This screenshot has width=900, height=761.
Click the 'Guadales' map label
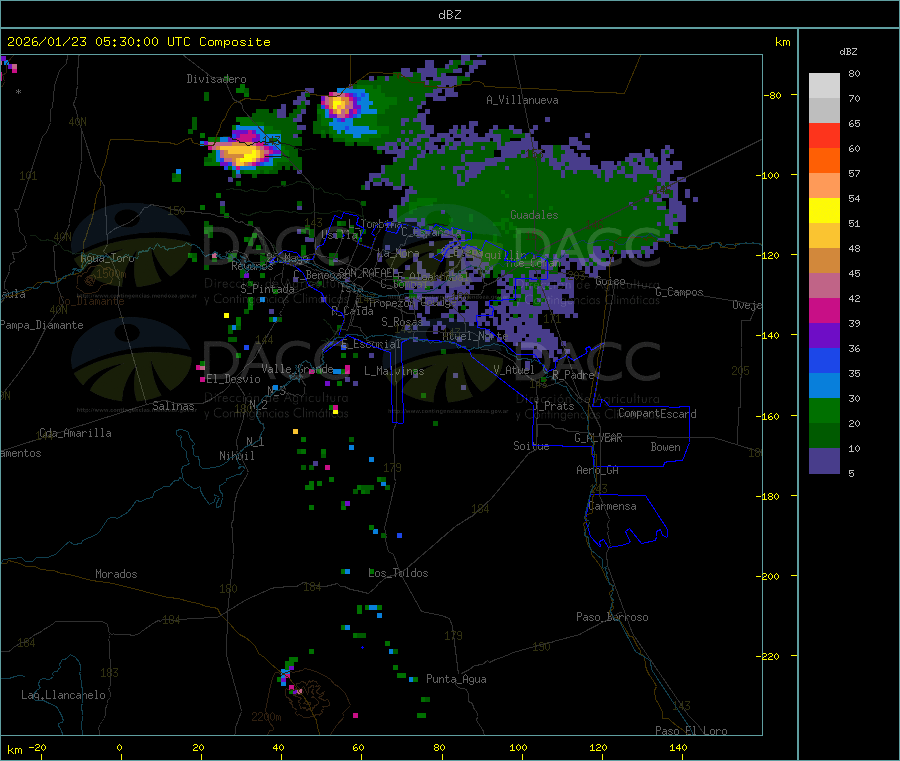(x=534, y=215)
